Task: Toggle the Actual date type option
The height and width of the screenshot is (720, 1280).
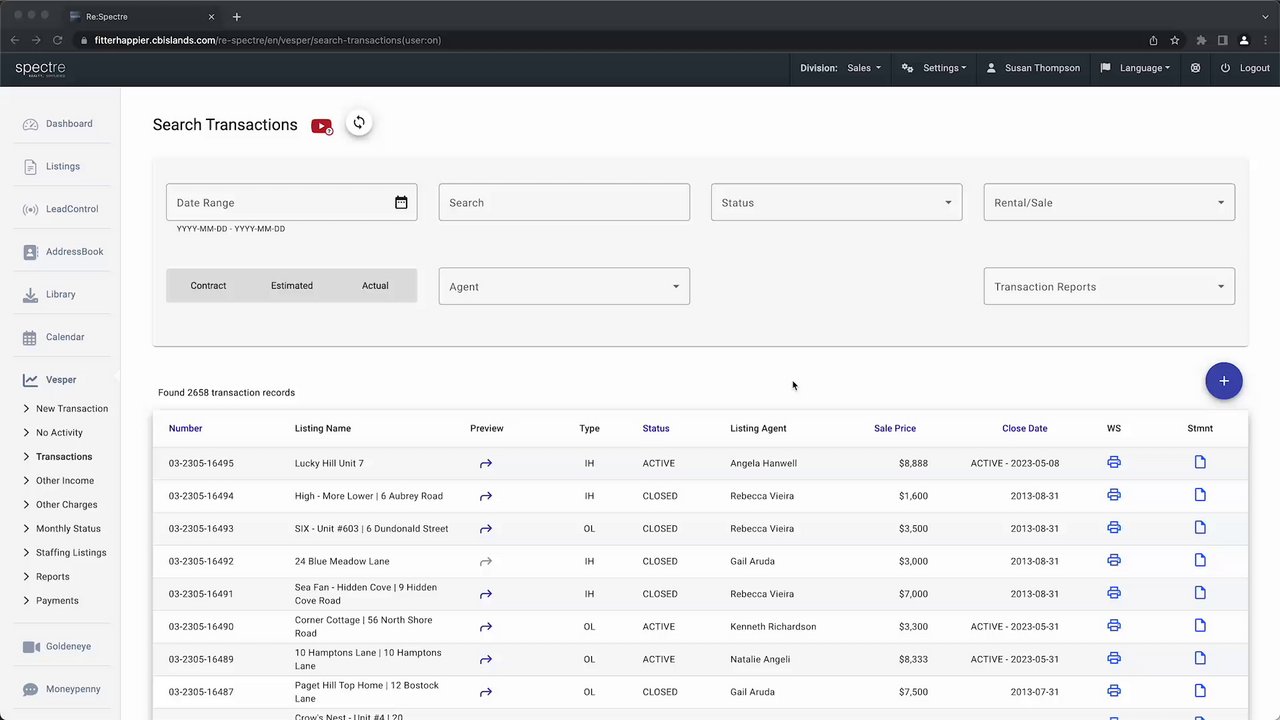Action: pos(375,286)
